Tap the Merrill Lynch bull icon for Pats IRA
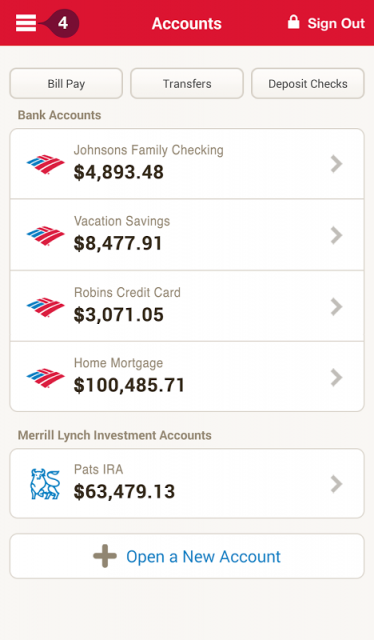Image resolution: width=374 pixels, height=640 pixels. click(45, 484)
